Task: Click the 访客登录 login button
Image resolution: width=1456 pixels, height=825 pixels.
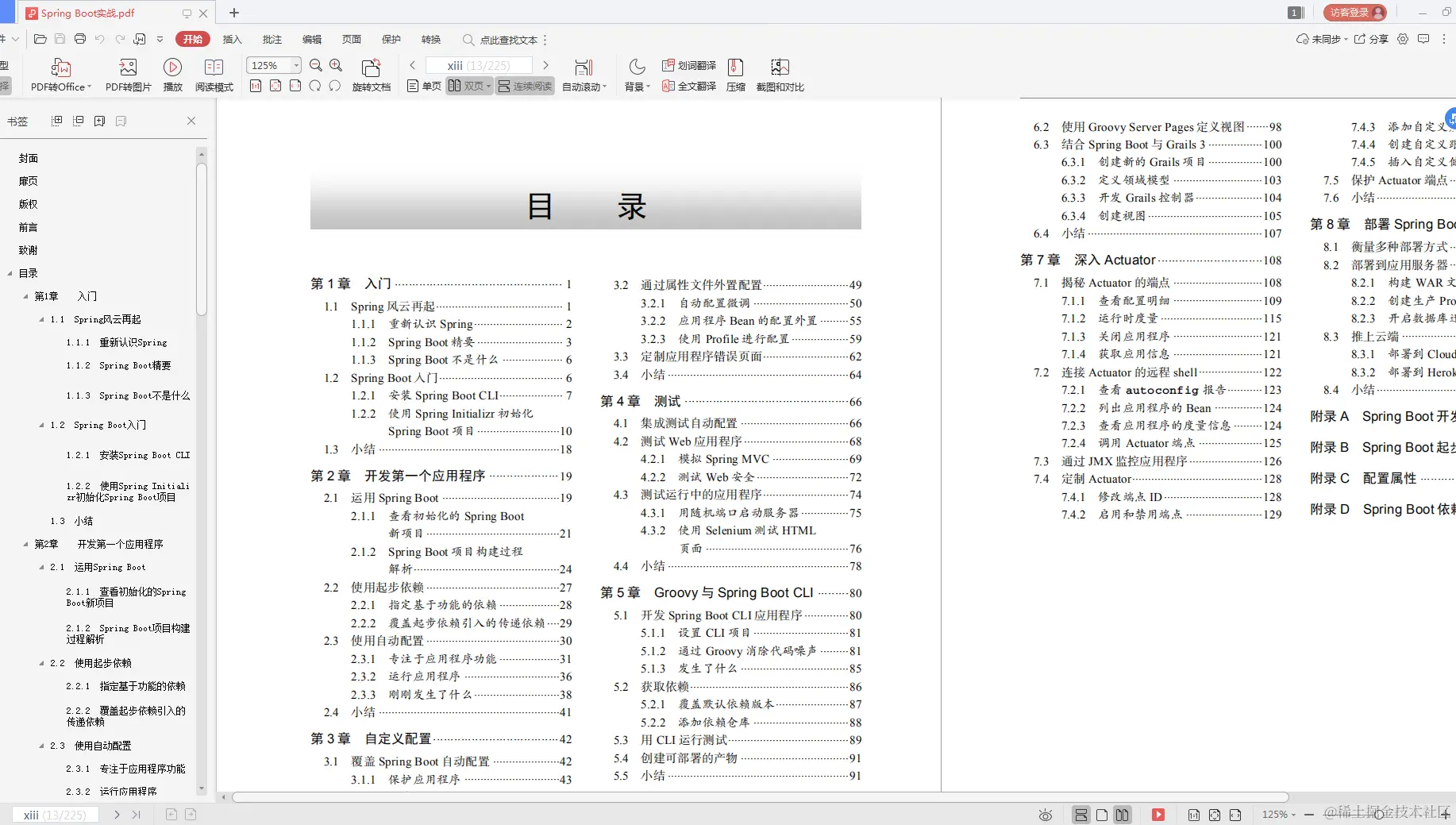Action: pos(1350,13)
